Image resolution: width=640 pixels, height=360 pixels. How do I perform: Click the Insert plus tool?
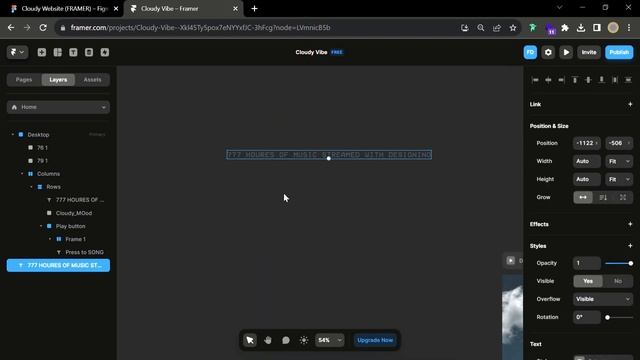tap(42, 52)
